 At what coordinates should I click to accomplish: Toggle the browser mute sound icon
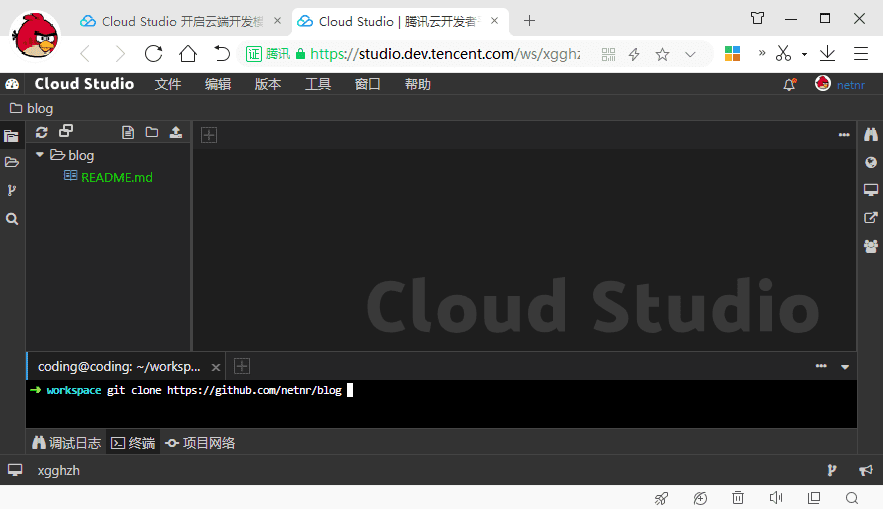pyautogui.click(x=775, y=497)
